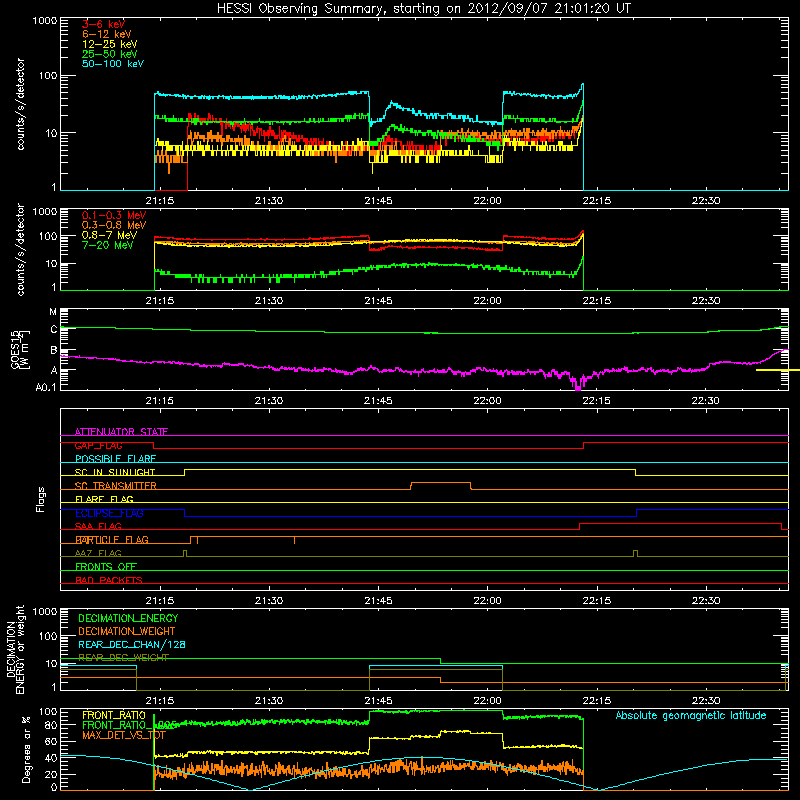Click the yellow 12-25 keV legend label
The height and width of the screenshot is (800, 800).
(110, 44)
